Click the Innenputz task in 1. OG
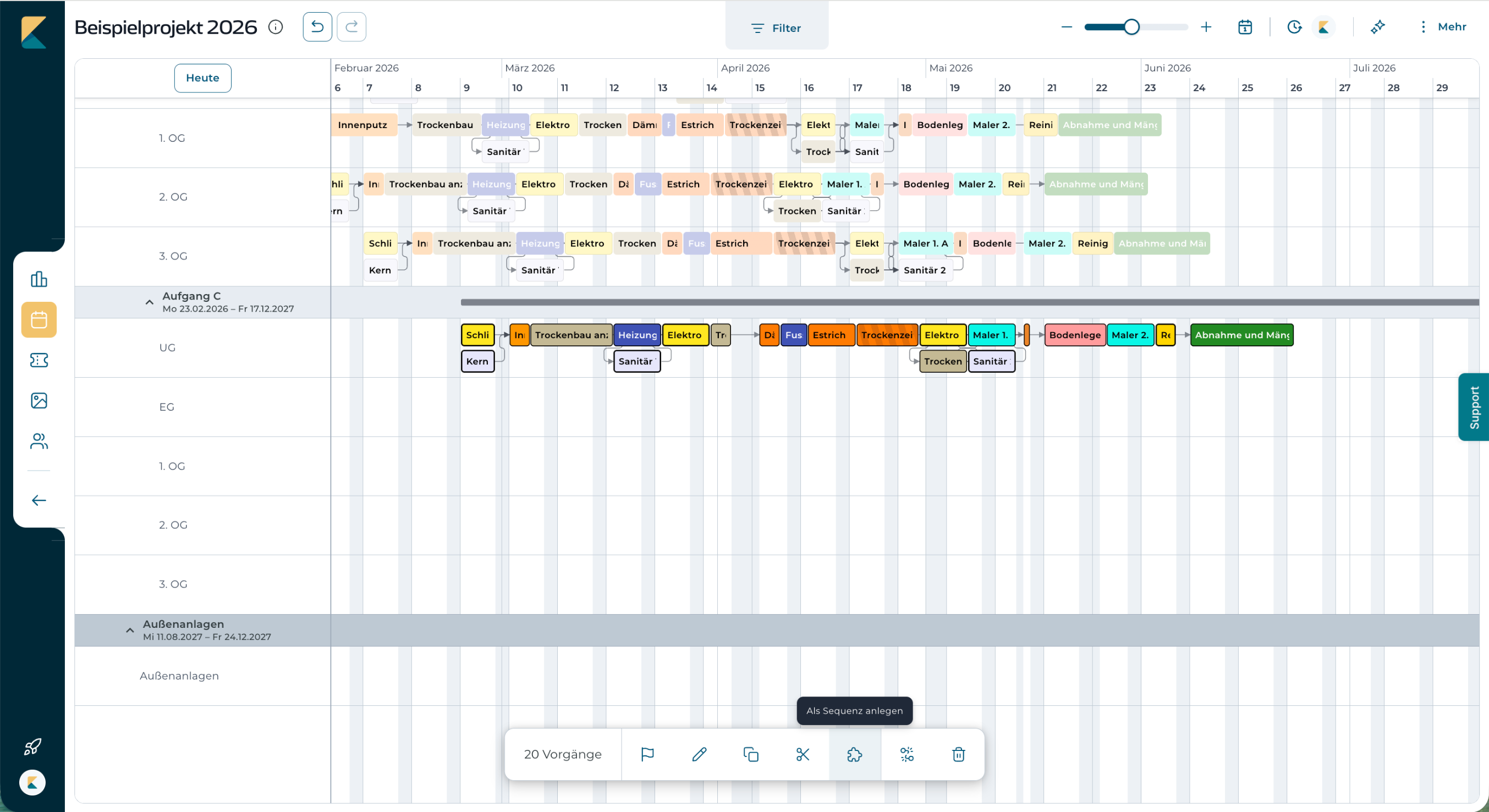The height and width of the screenshot is (812, 1489). pyautogui.click(x=364, y=125)
